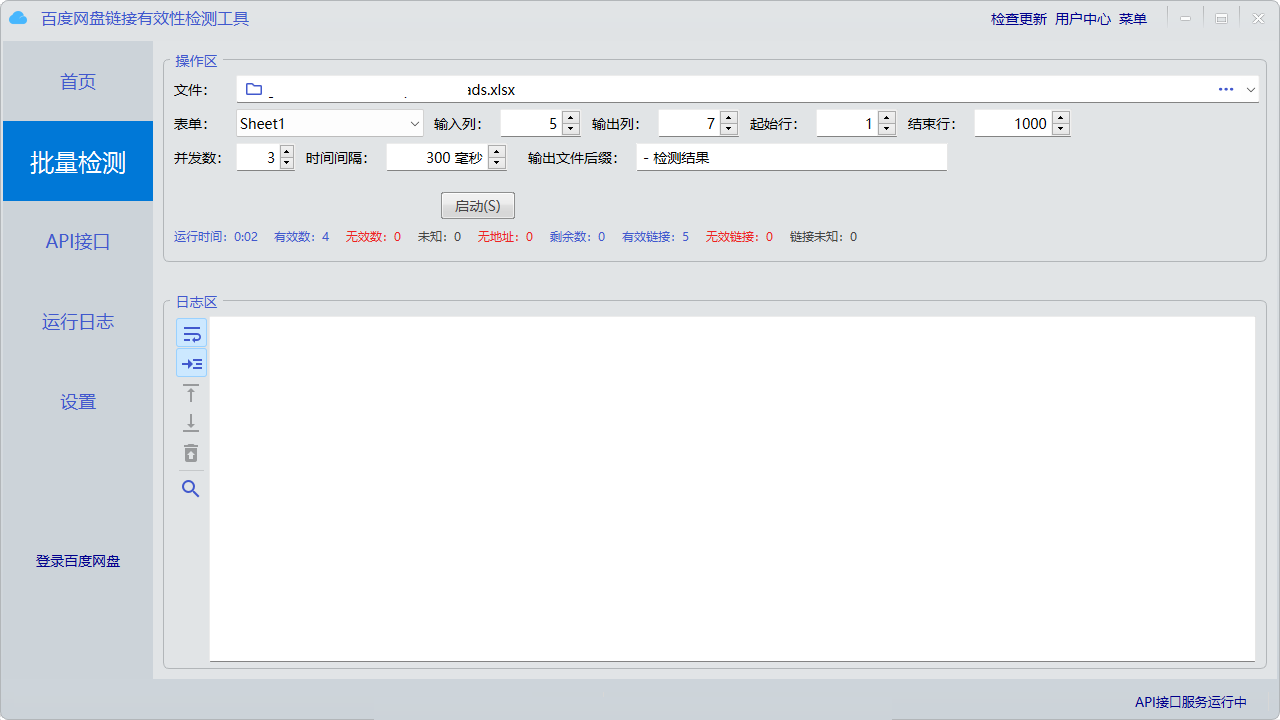Image resolution: width=1280 pixels, height=720 pixels.
Task: Open 设置 tab
Action: 78,402
